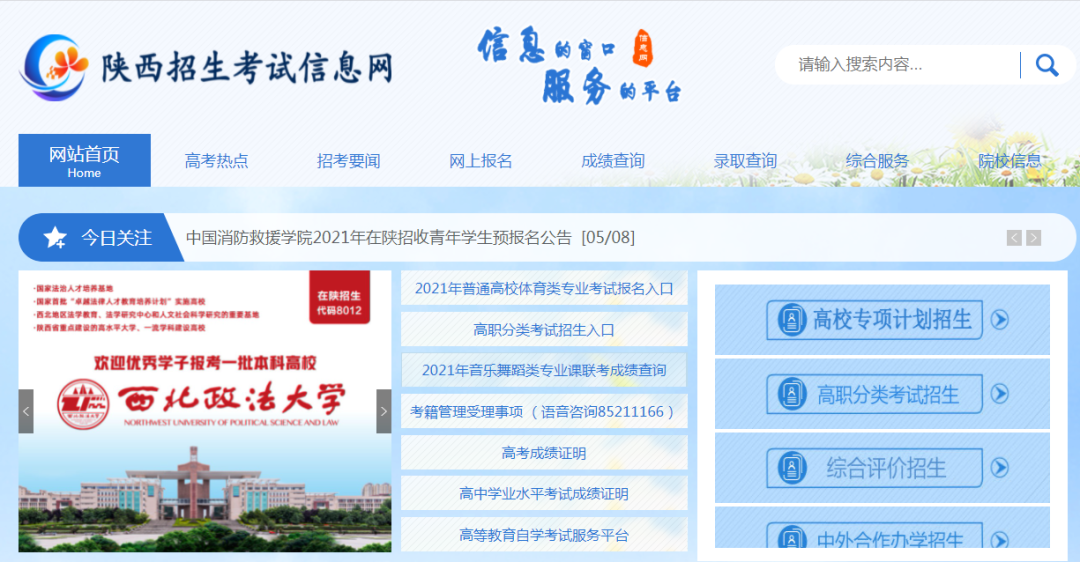Open 2021年音乐舞蹈类专业课联考成绩查询
The height and width of the screenshot is (562, 1080).
tap(544, 371)
